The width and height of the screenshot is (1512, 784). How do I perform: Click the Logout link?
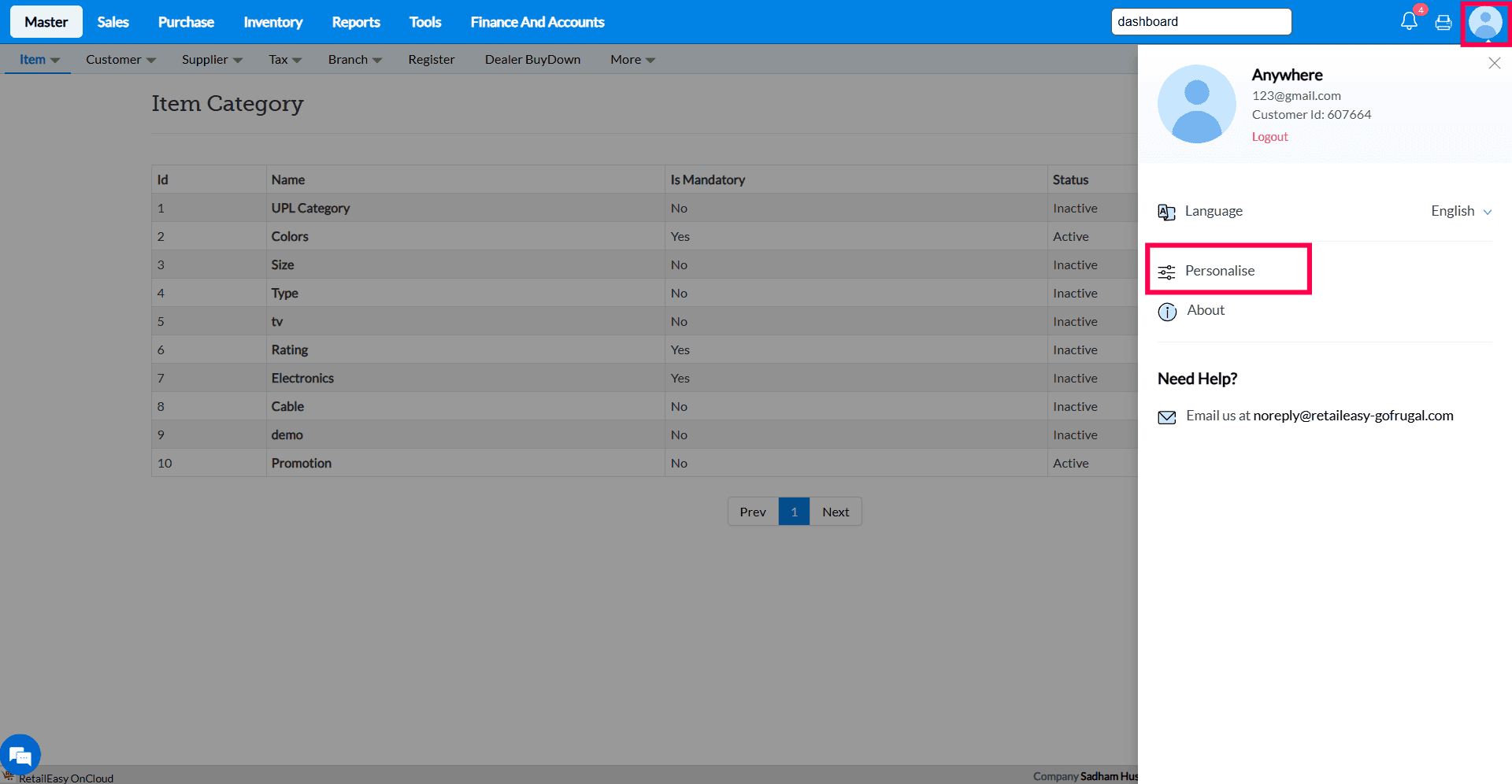click(x=1270, y=136)
